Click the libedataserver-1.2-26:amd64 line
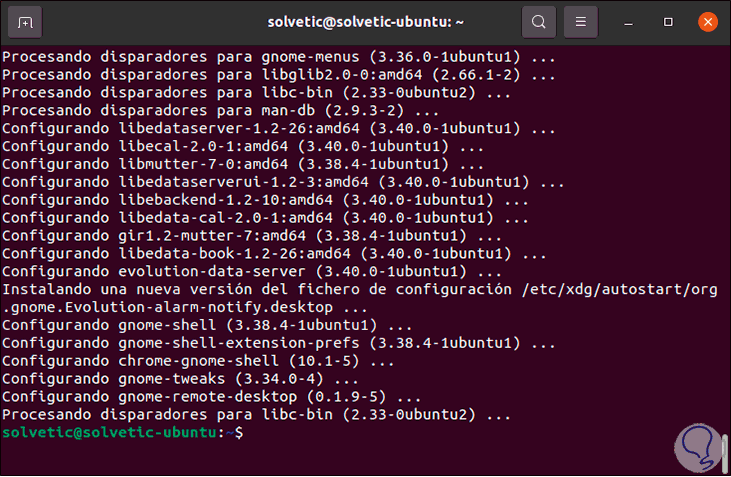Screen dimensions: 731x477 click(x=279, y=128)
